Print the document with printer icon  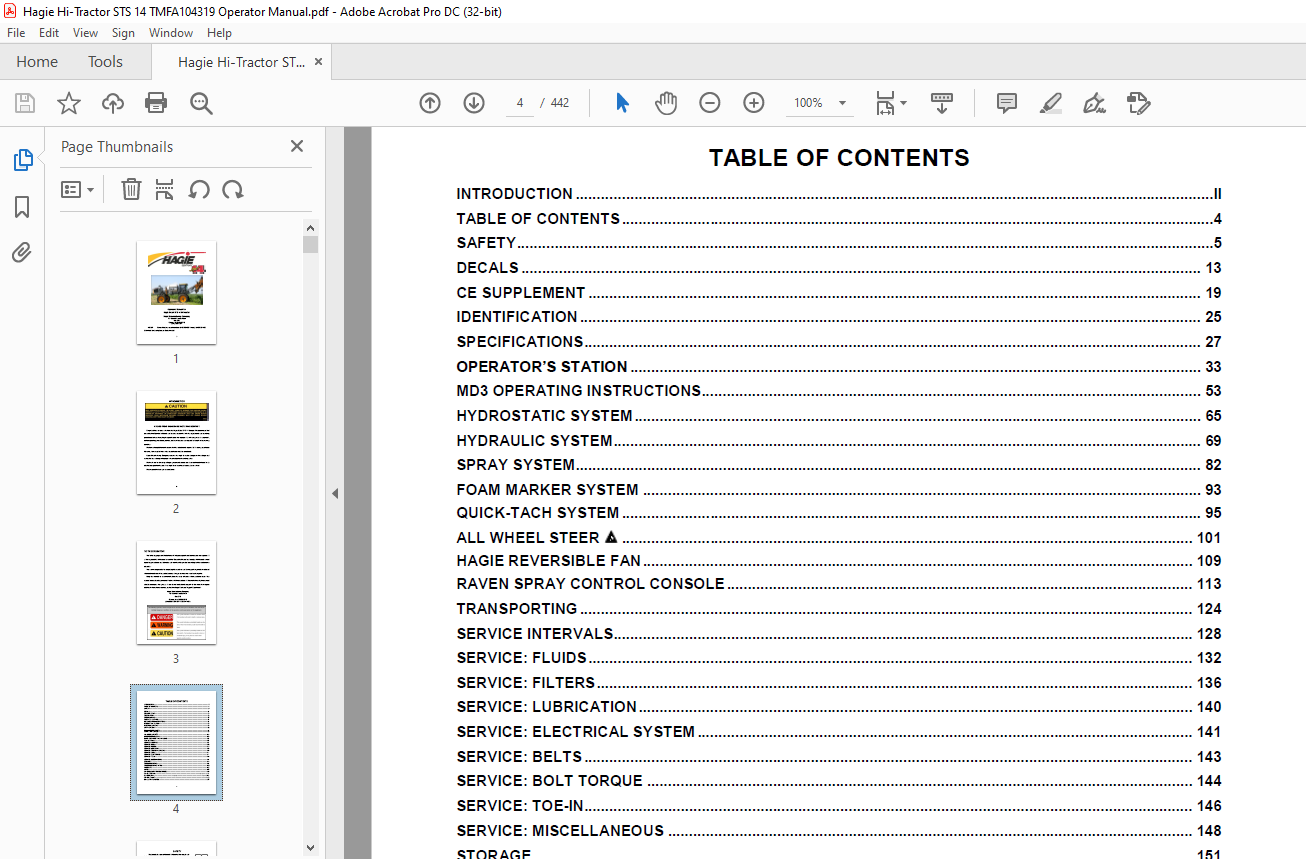[x=156, y=103]
